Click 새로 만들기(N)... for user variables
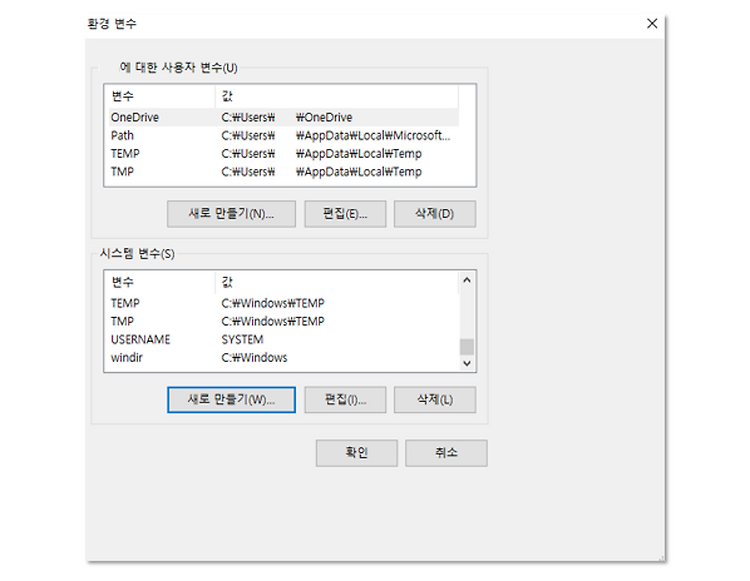Screen dimensions: 750x581 (x=232, y=214)
